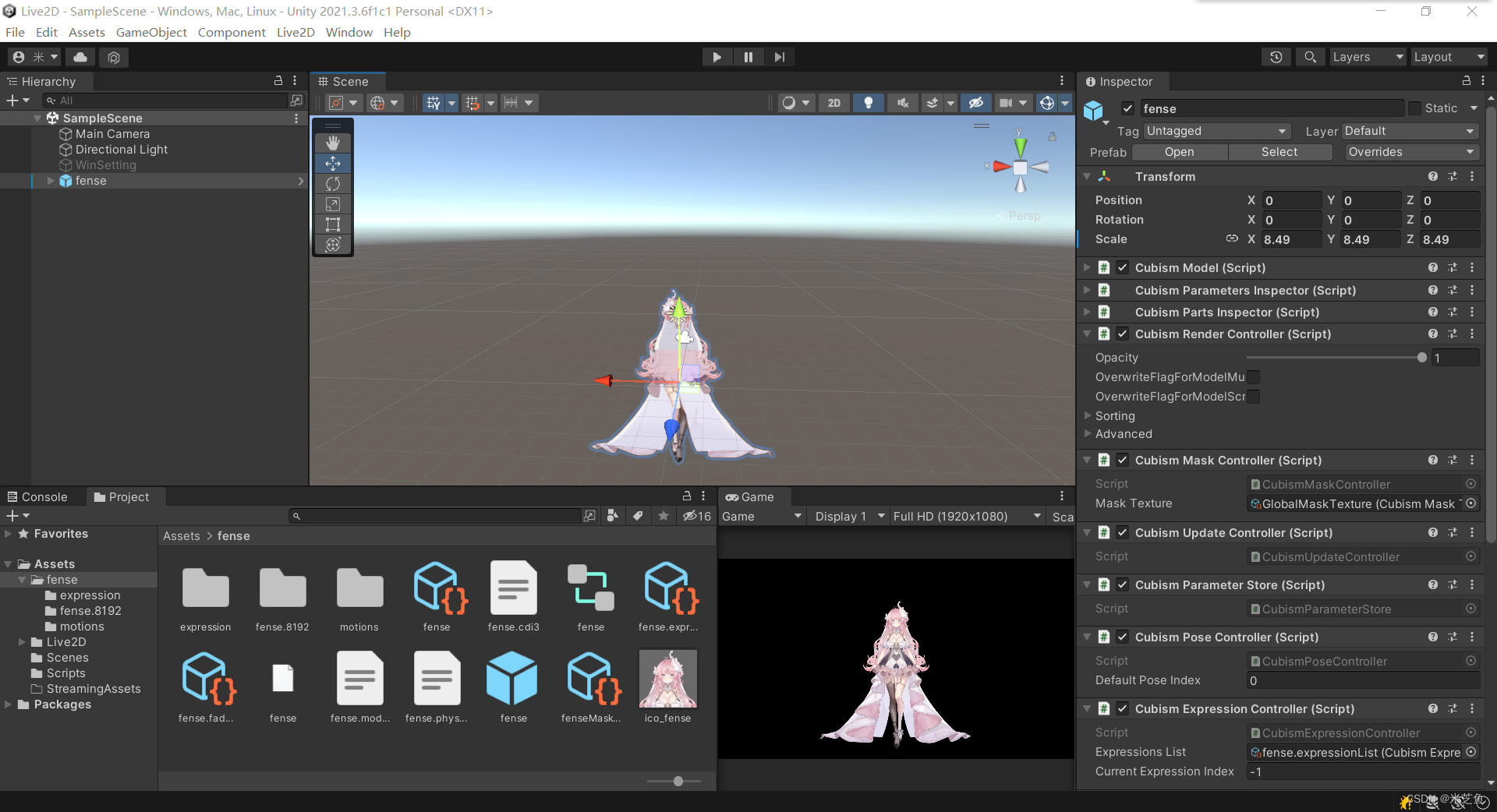Select the Rotate tool in Scene
The image size is (1497, 812).
pyautogui.click(x=333, y=184)
